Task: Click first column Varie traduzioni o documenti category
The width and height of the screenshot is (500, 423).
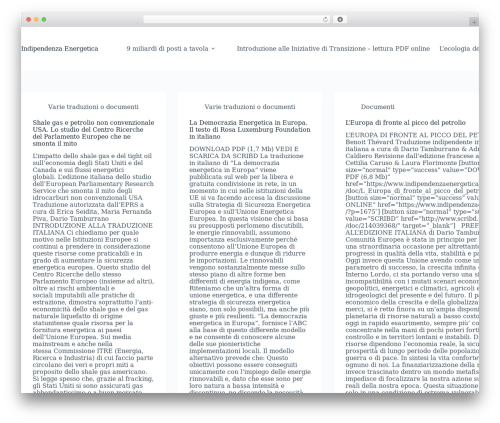Action: (93, 107)
